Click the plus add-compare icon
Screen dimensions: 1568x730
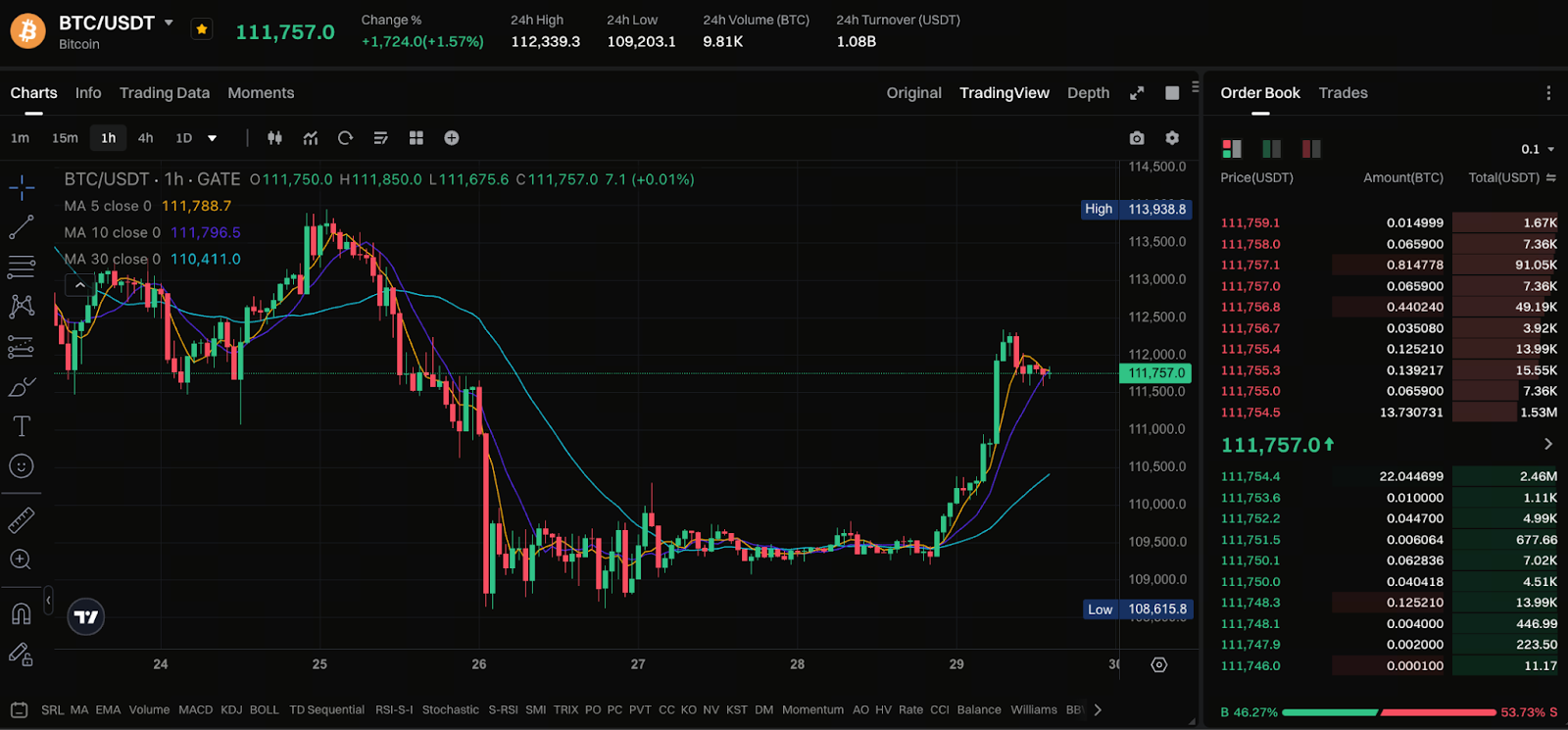tap(452, 138)
